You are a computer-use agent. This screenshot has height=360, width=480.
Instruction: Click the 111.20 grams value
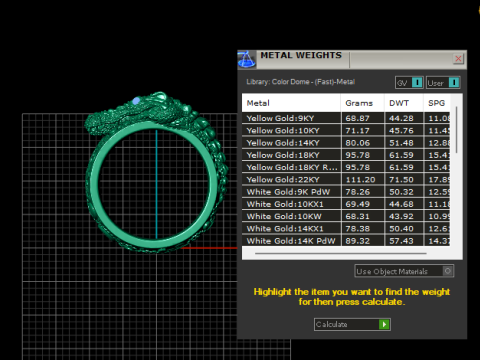coord(360,180)
